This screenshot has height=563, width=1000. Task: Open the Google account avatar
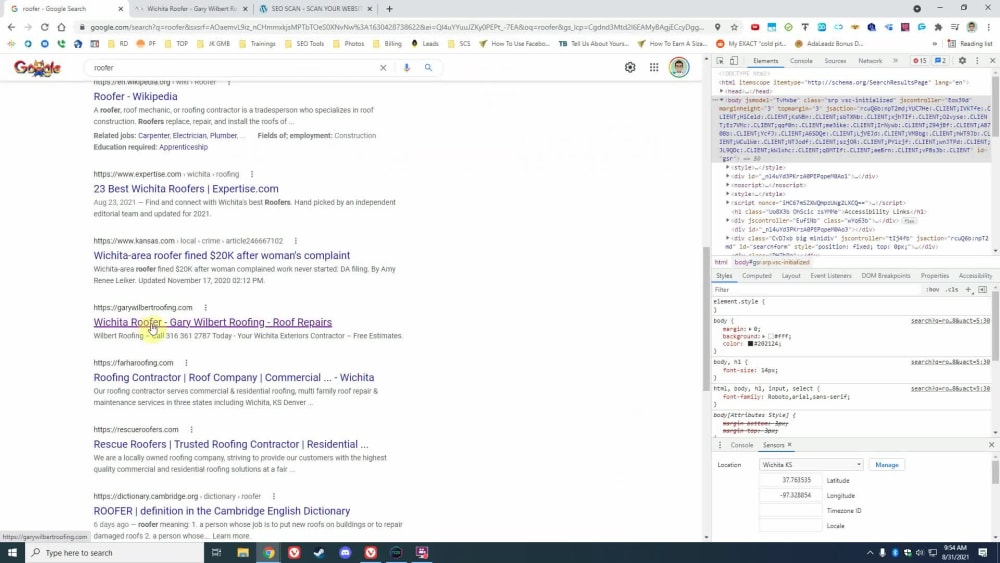(x=679, y=68)
